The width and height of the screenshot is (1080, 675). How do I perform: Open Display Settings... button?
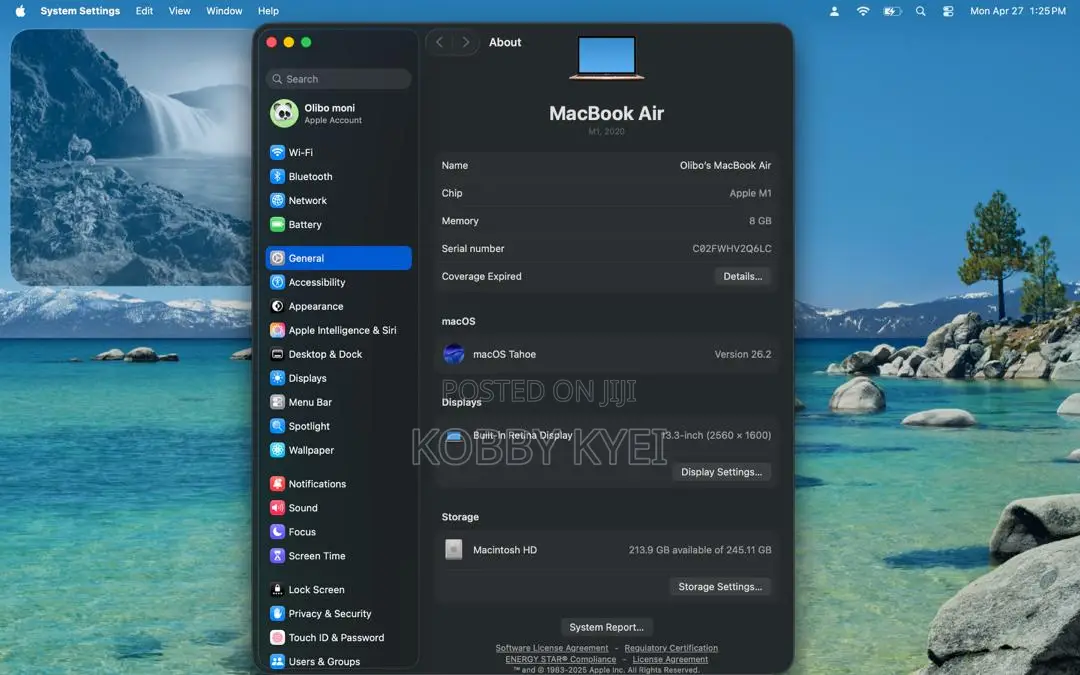721,472
